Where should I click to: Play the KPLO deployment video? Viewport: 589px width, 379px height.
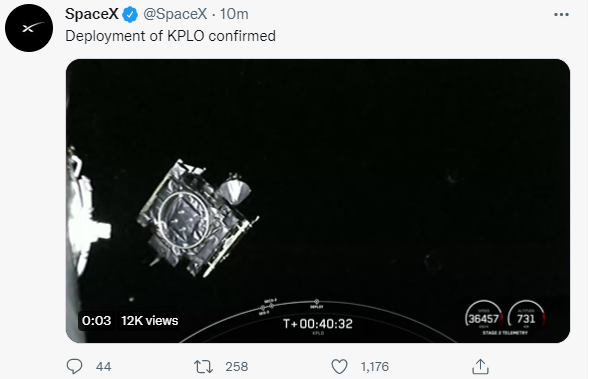tap(318, 201)
